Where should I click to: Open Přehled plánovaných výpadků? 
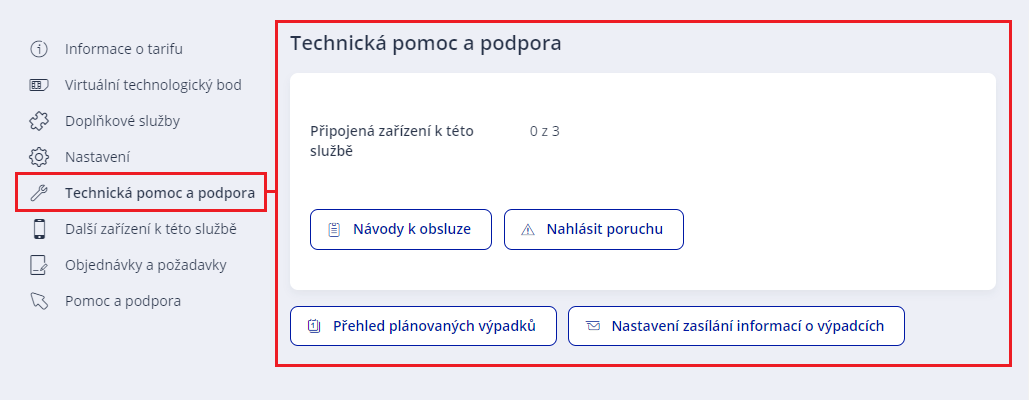[x=423, y=326]
